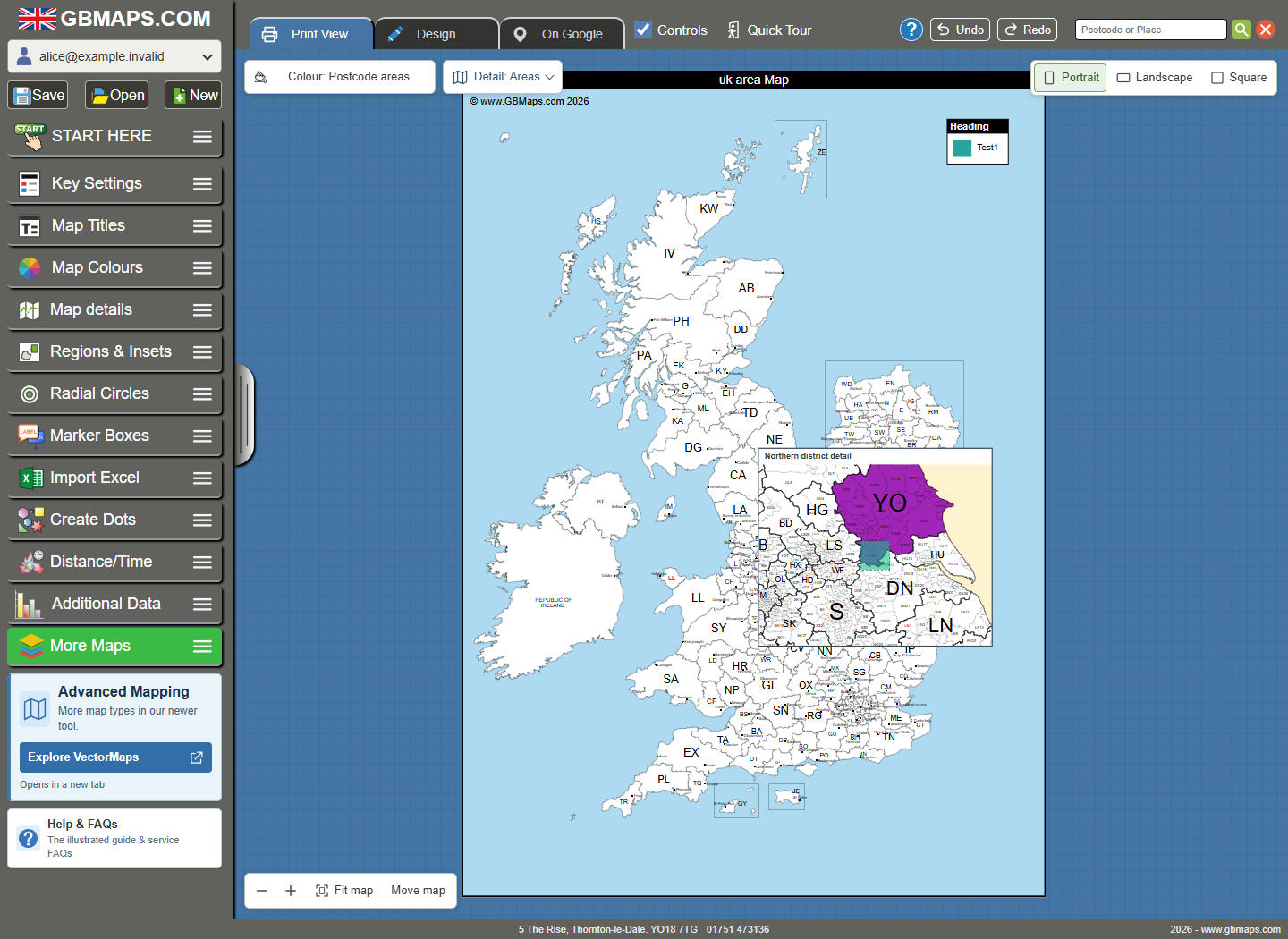Click the Create Dots shapes icon
Viewport: 1288px width, 939px height.
30,520
